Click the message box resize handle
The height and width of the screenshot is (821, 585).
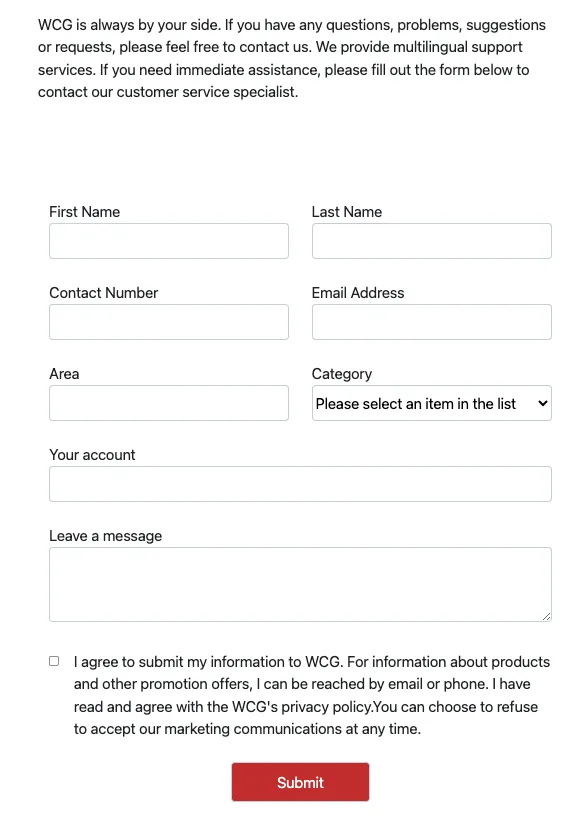[546, 616]
